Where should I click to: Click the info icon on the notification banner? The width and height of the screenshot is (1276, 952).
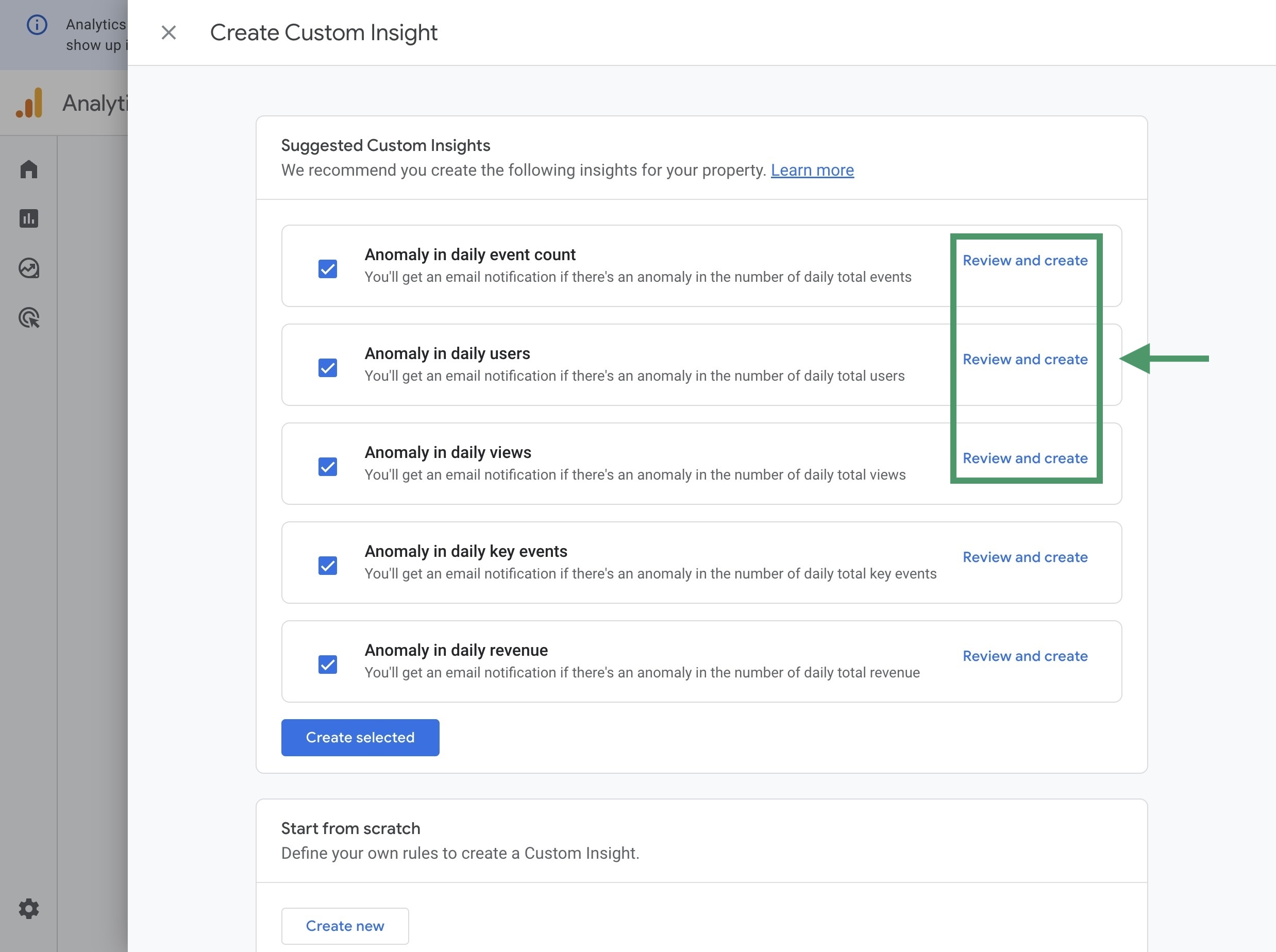pyautogui.click(x=37, y=24)
